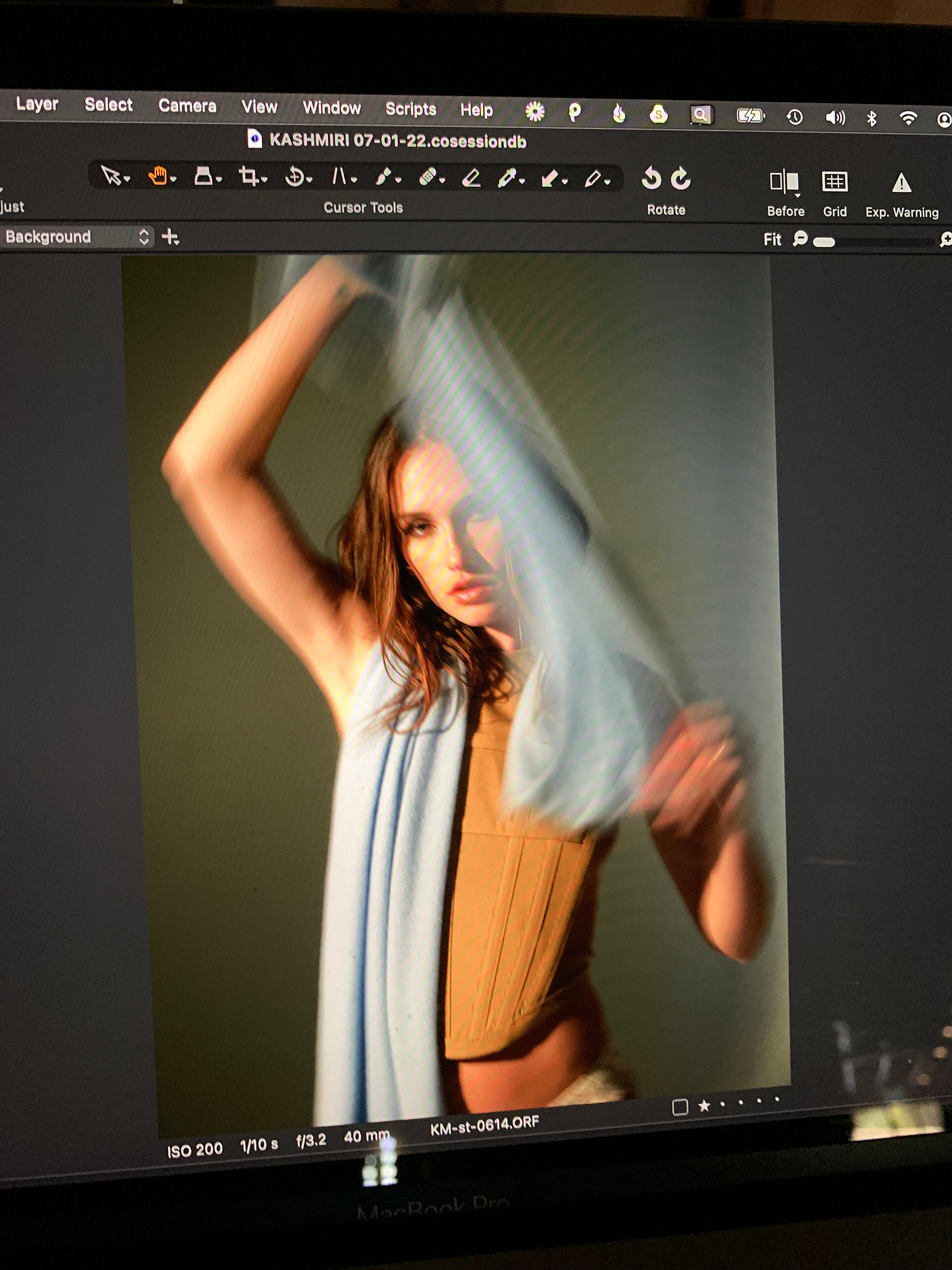Set four-star rating using fourth dot
952x1270 pixels.
[x=759, y=1101]
